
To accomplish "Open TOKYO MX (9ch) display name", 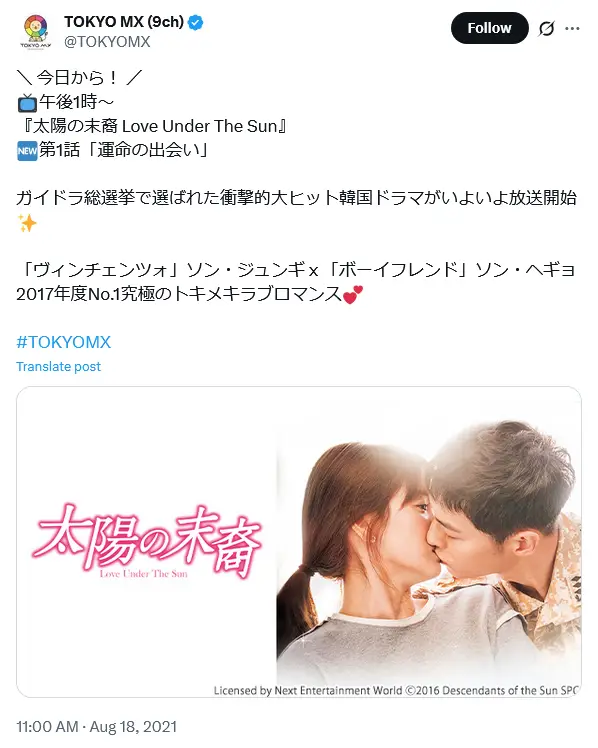I will tap(124, 22).
